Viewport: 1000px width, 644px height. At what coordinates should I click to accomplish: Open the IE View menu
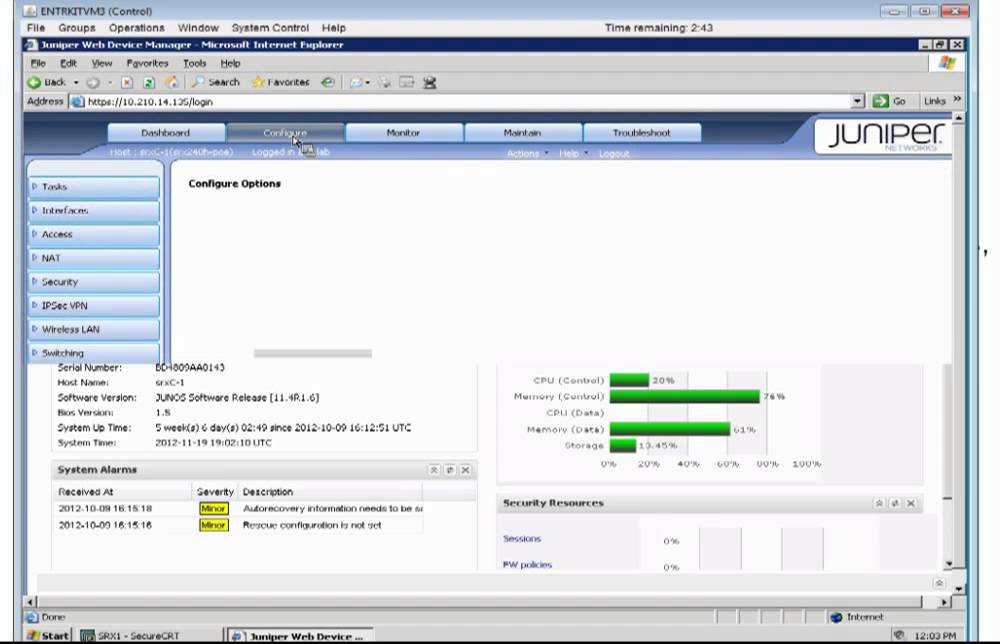102,63
